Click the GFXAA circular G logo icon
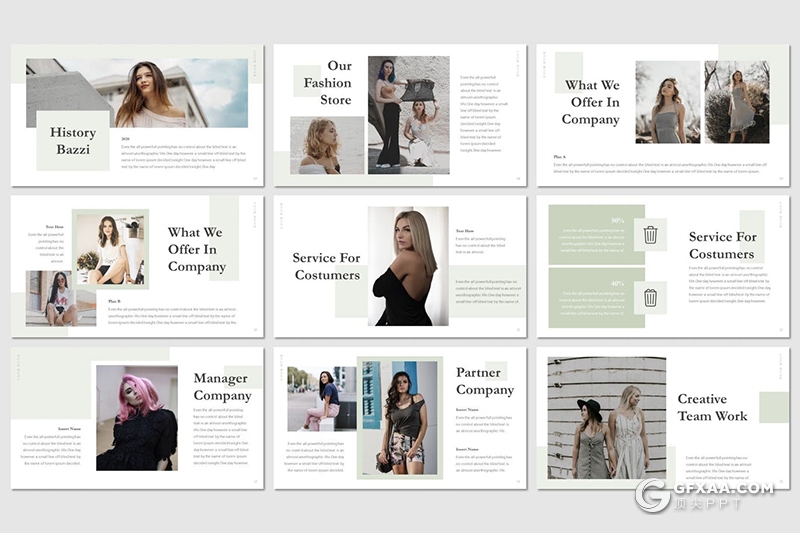This screenshot has height=533, width=800. [652, 496]
